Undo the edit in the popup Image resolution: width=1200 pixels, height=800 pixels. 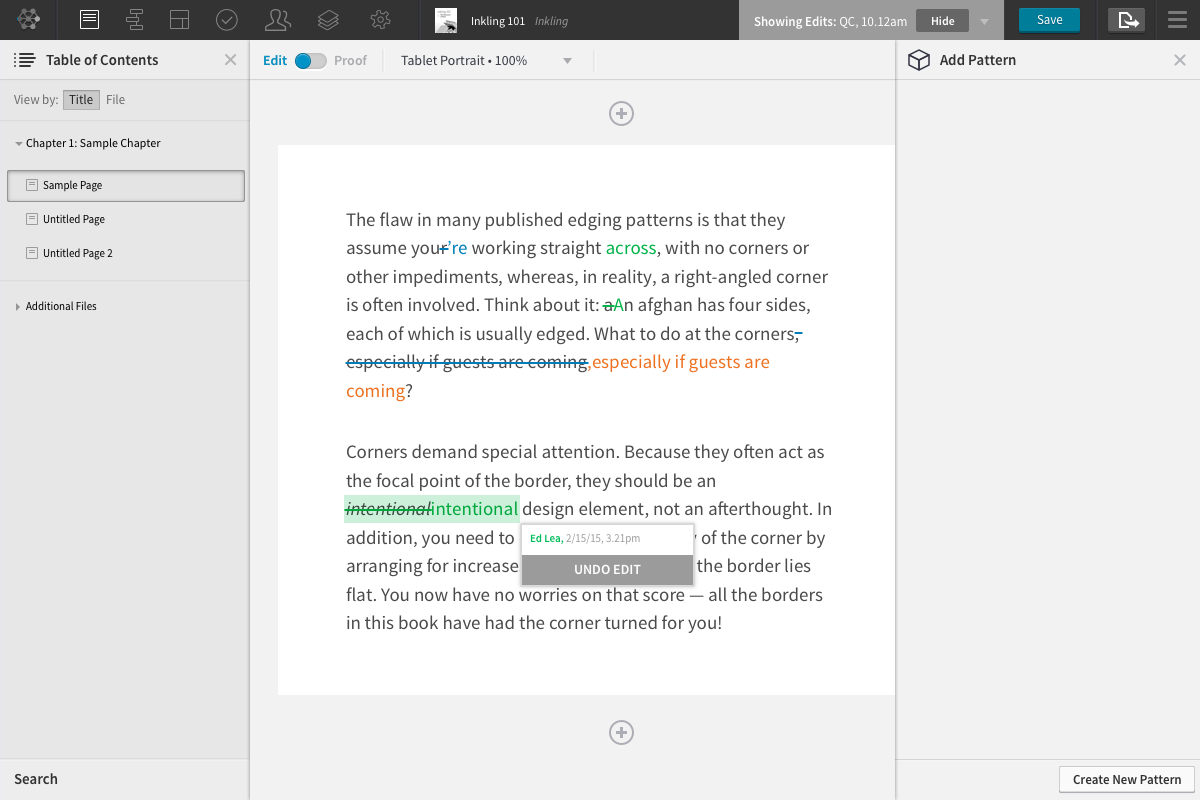(x=607, y=570)
